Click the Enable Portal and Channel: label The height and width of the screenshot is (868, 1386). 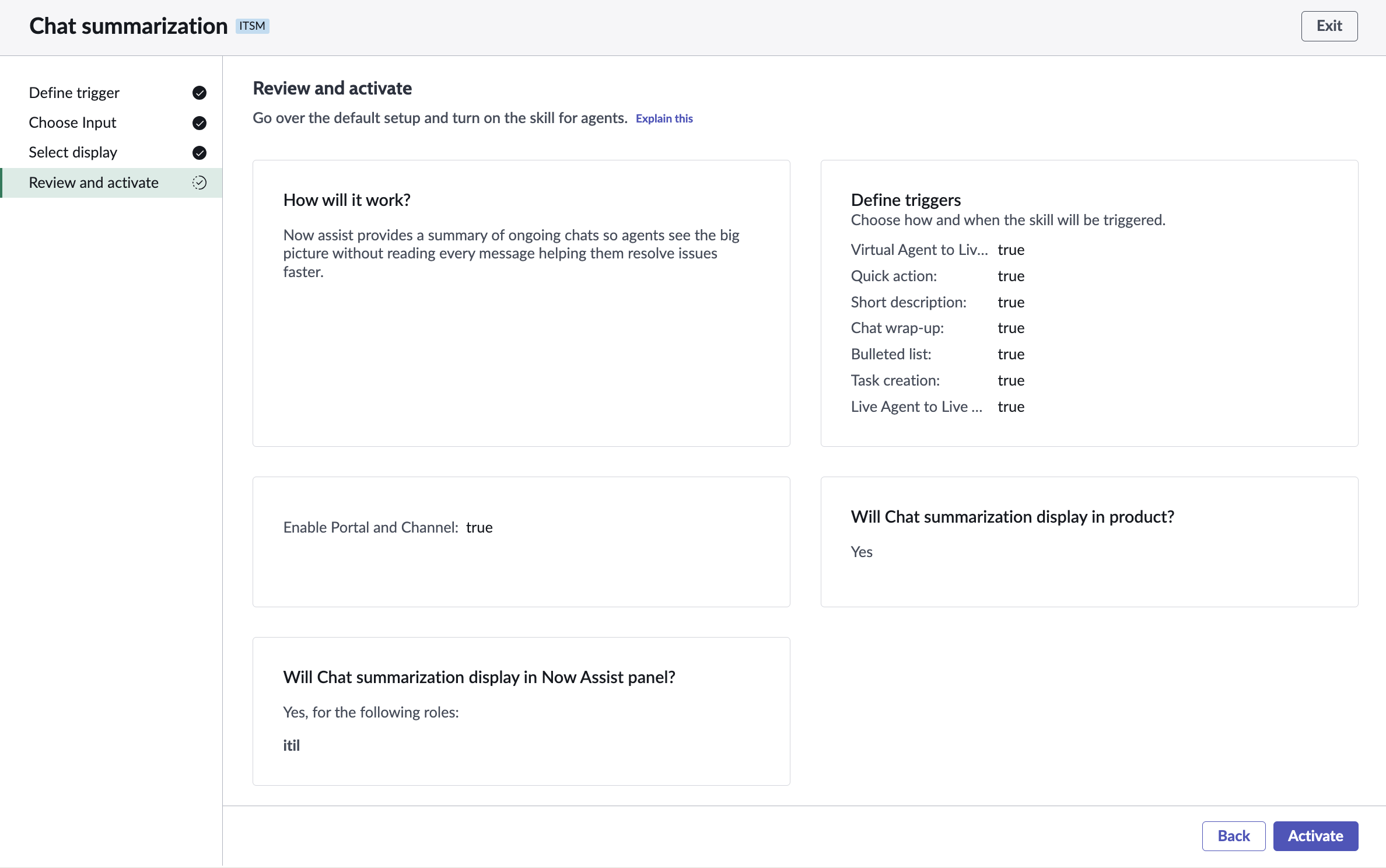[371, 527]
